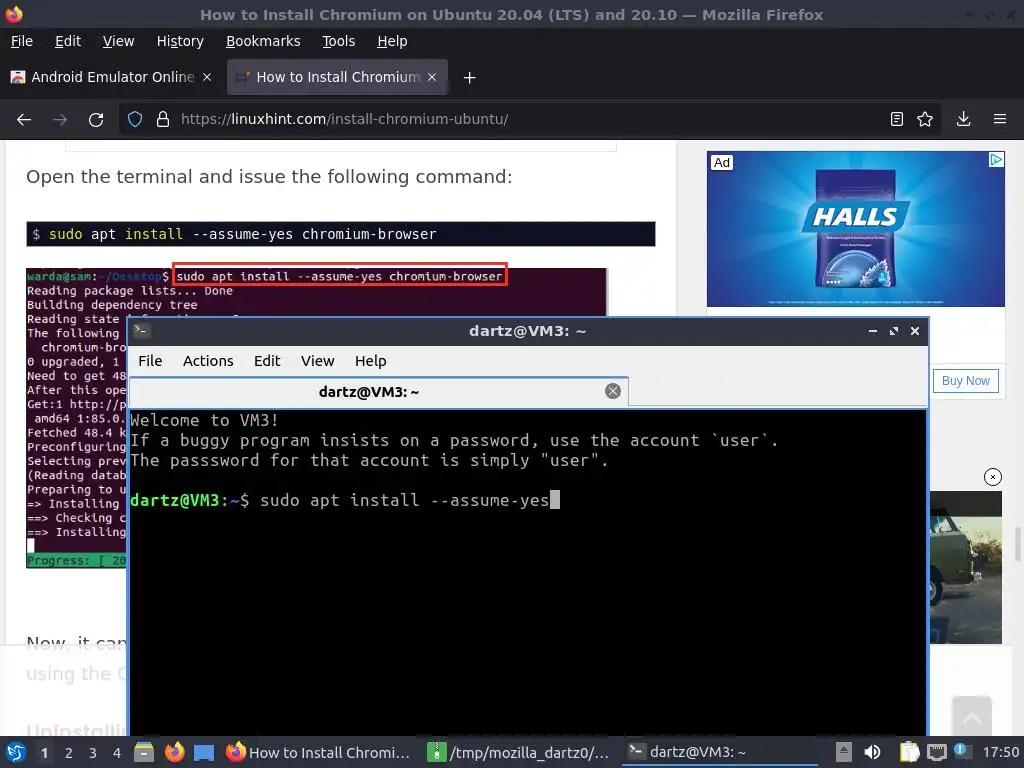This screenshot has width=1024, height=768.
Task: Launch Firefox from the panel quick launch
Action: pyautogui.click(x=174, y=752)
